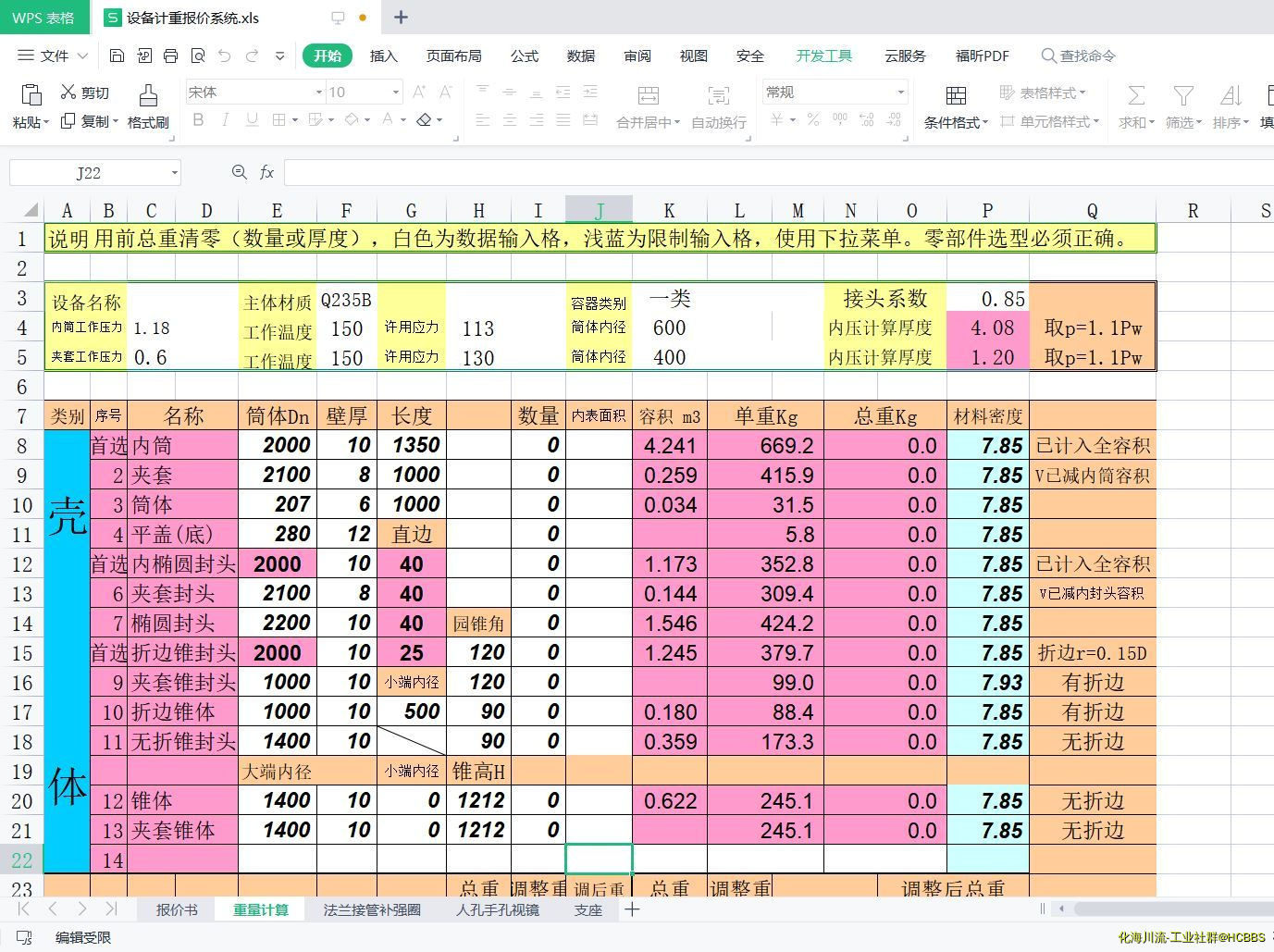Click the zoom magnifier beside fx
This screenshot has width=1274, height=952.
(240, 173)
